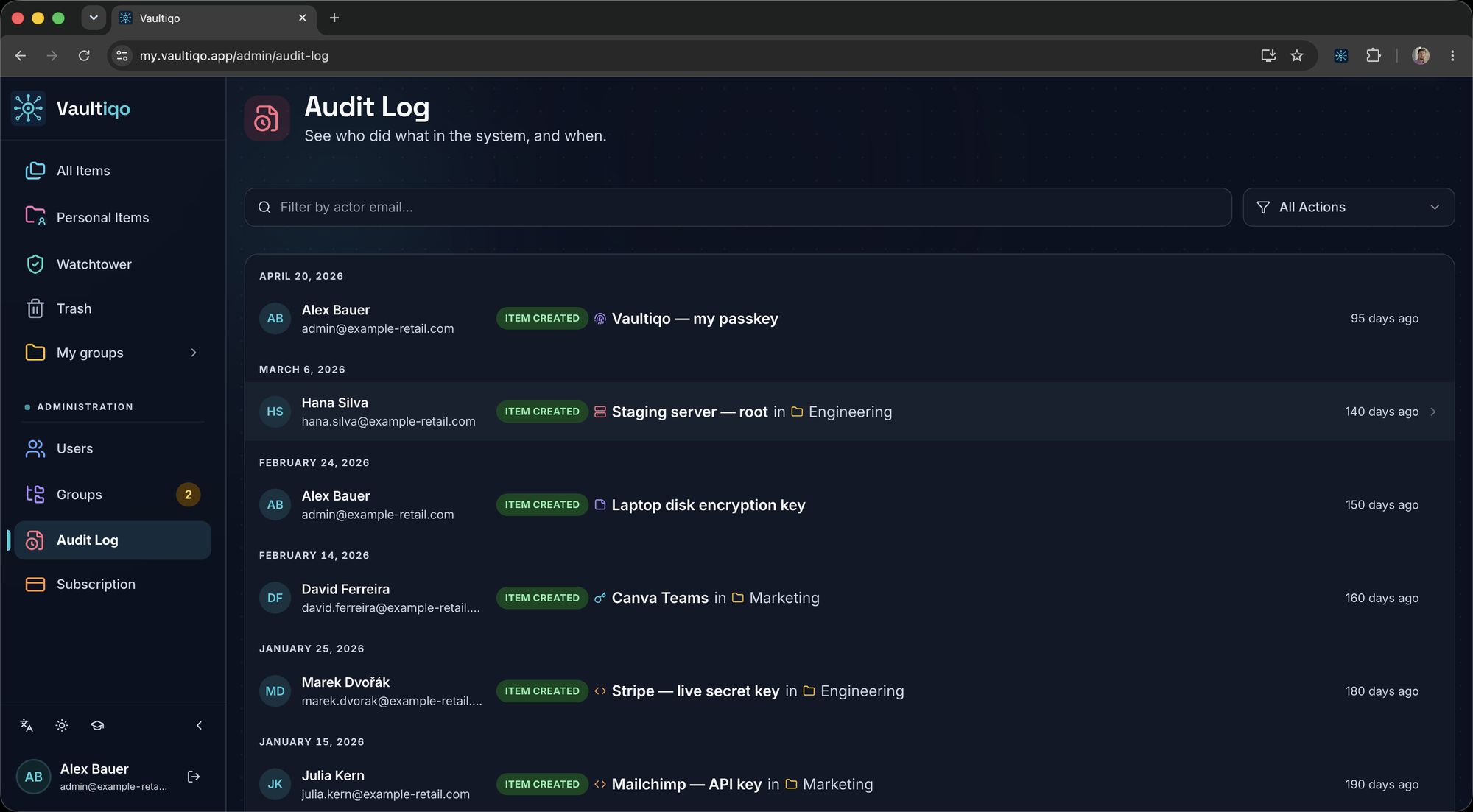Open the Vaultiqo — my passkey entry

click(x=695, y=319)
